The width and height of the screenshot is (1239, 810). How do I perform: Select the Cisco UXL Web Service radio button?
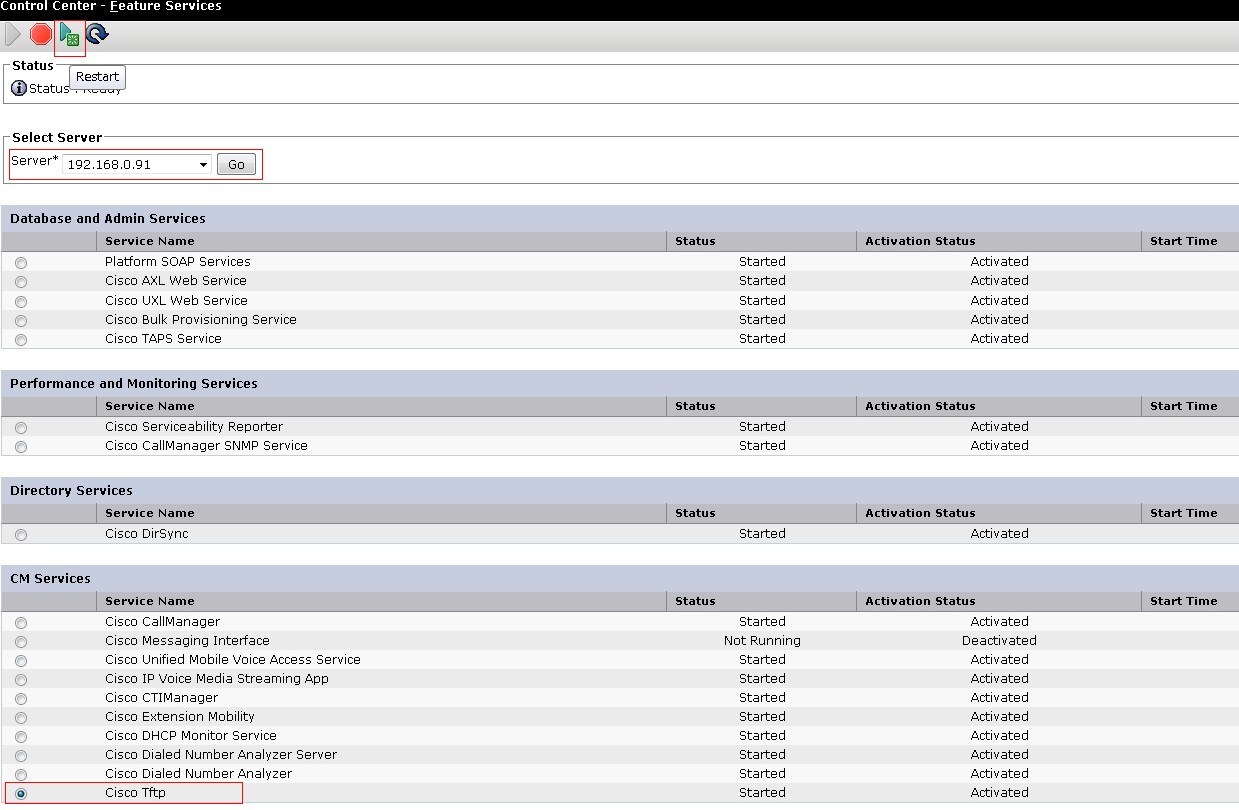point(21,301)
